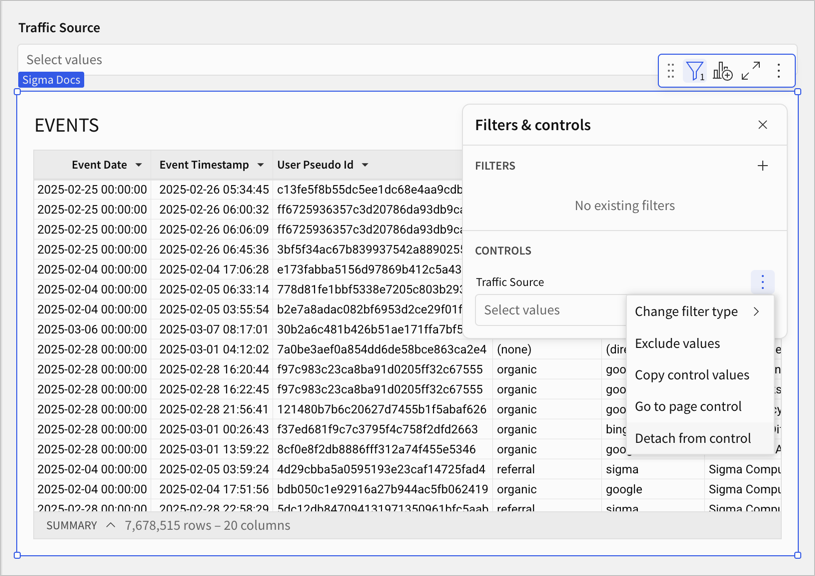This screenshot has height=576, width=815.
Task: Click the add chart icon in toolbar
Action: coord(722,71)
